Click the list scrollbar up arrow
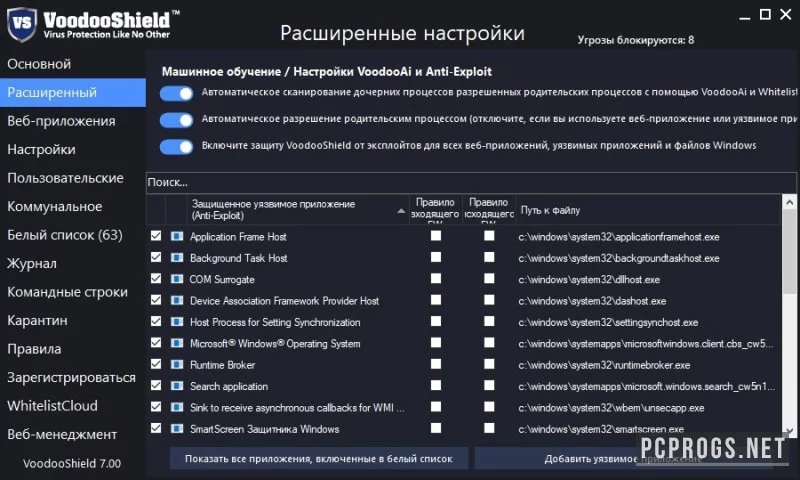The width and height of the screenshot is (800, 480). (x=789, y=202)
